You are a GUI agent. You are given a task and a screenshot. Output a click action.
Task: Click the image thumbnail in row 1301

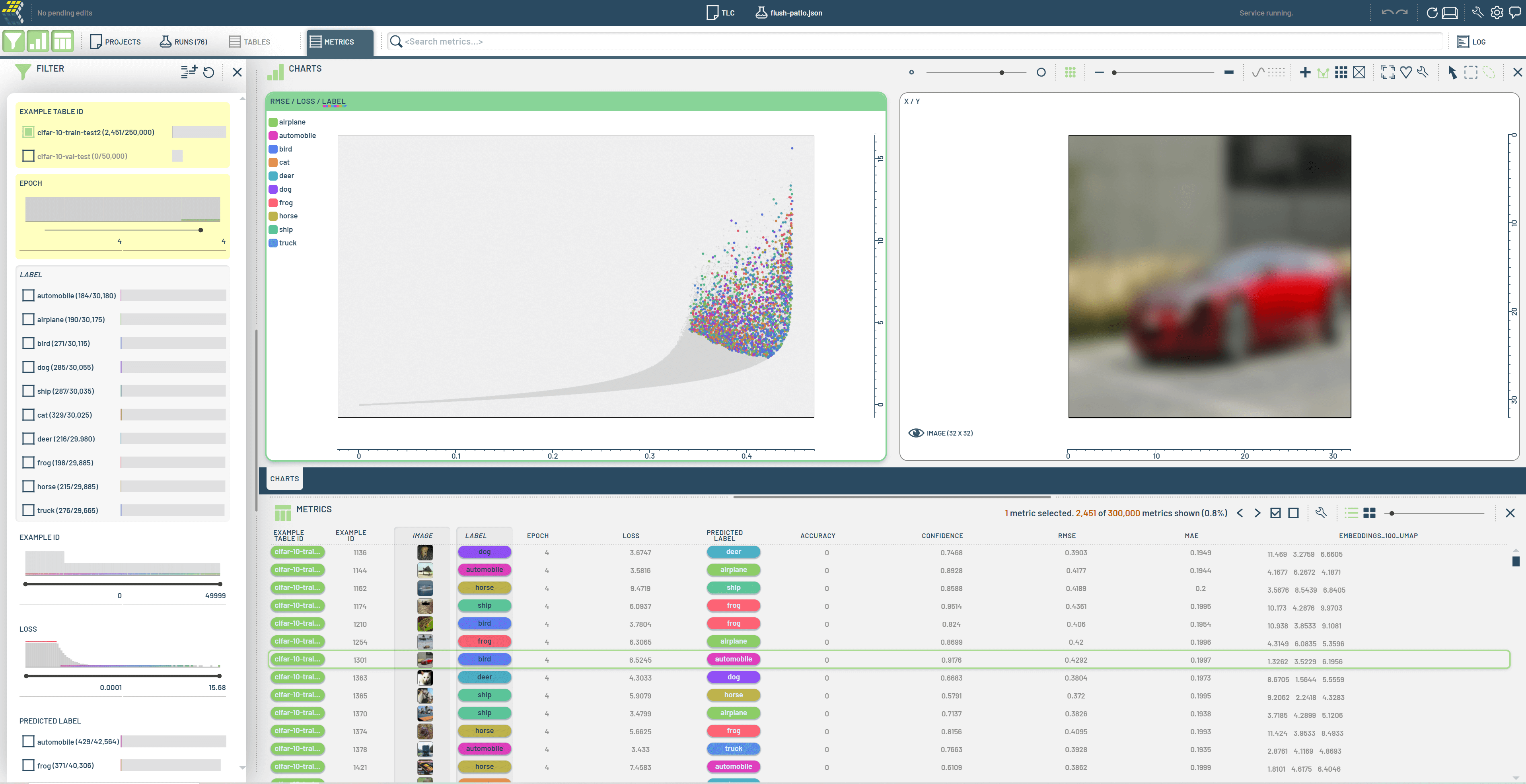[425, 659]
